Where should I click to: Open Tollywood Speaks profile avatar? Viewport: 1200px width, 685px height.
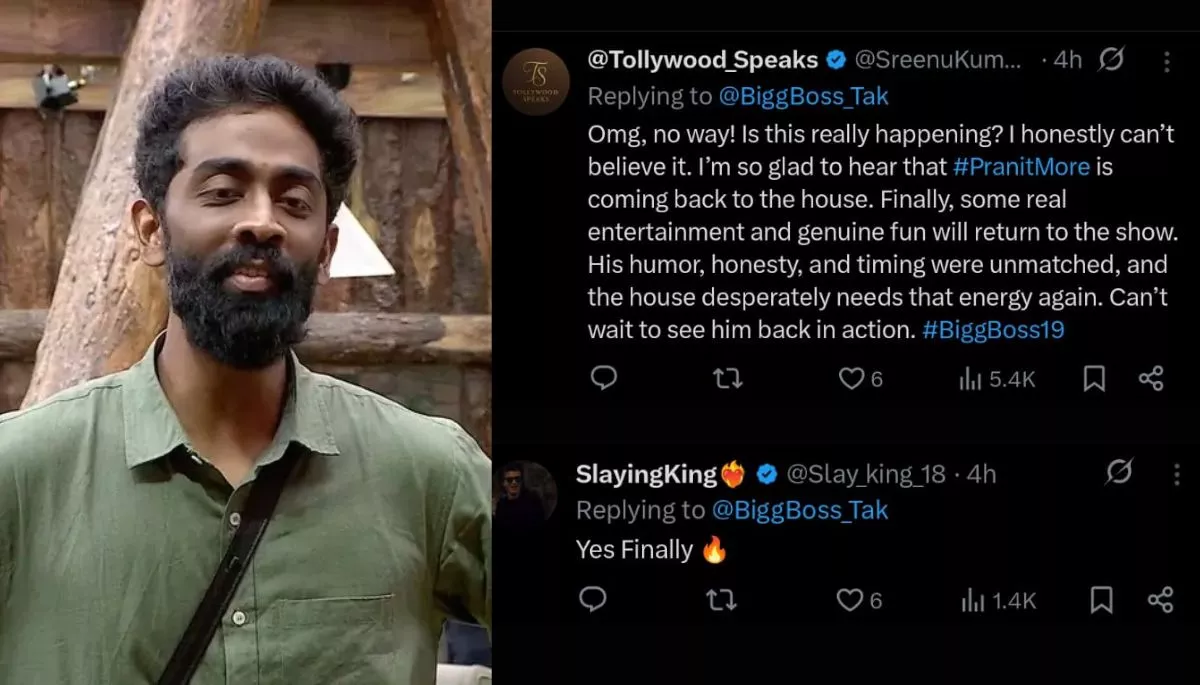[x=536, y=82]
